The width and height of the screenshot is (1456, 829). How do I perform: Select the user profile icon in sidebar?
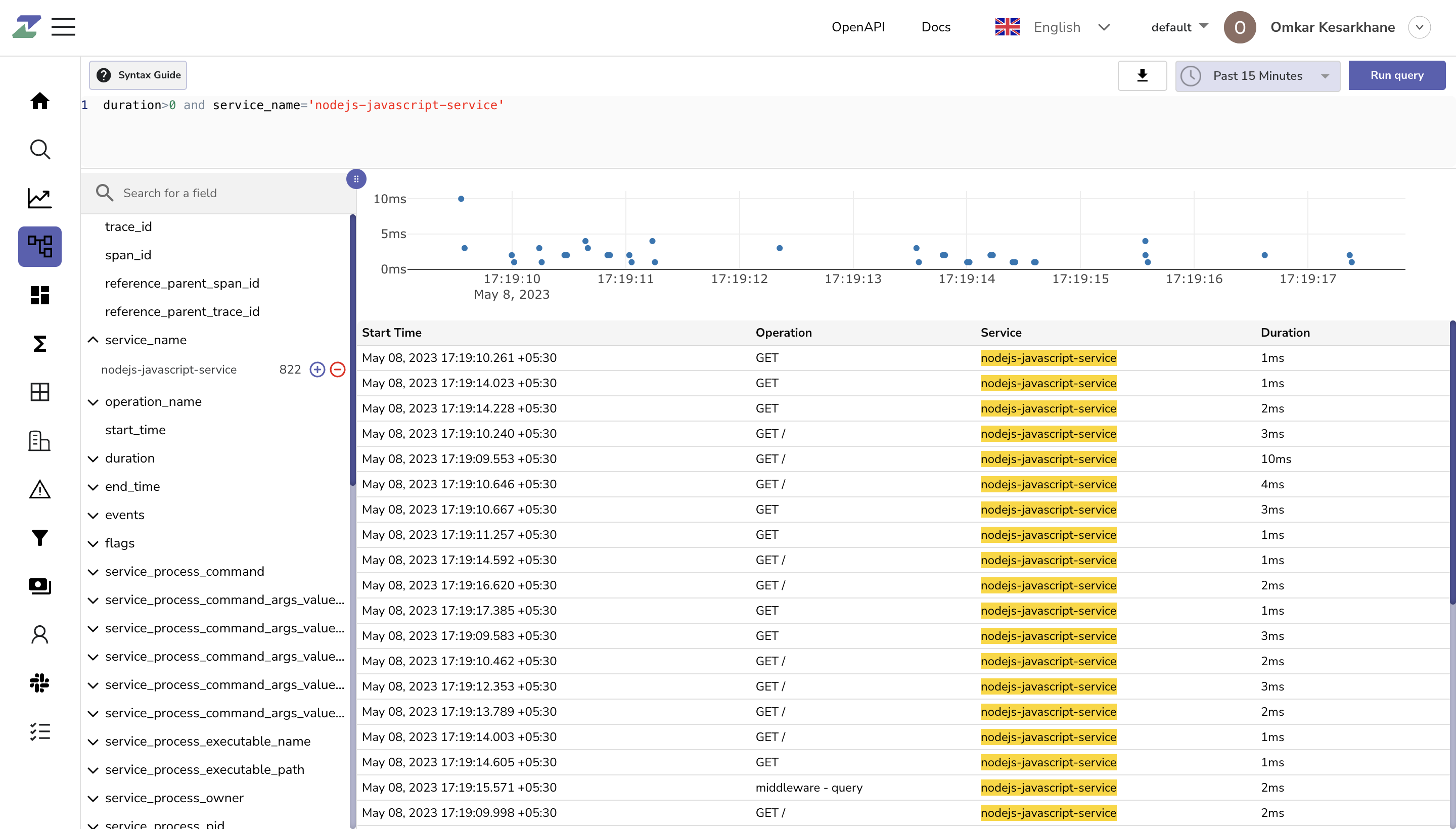click(x=39, y=634)
